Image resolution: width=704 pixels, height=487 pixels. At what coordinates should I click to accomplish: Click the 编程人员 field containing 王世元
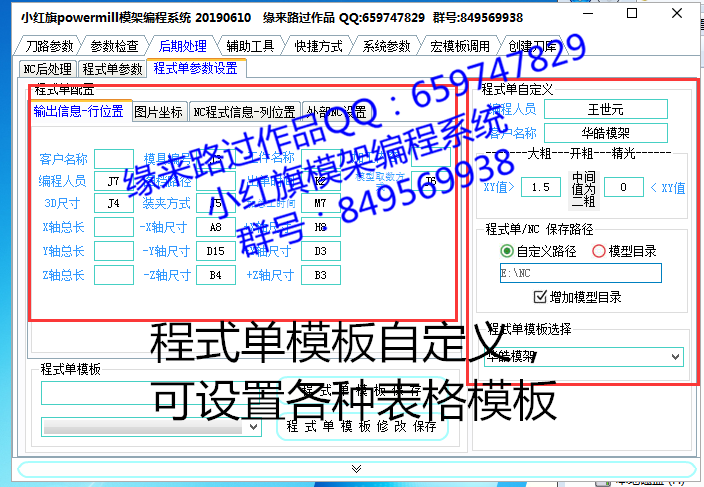click(x=606, y=109)
